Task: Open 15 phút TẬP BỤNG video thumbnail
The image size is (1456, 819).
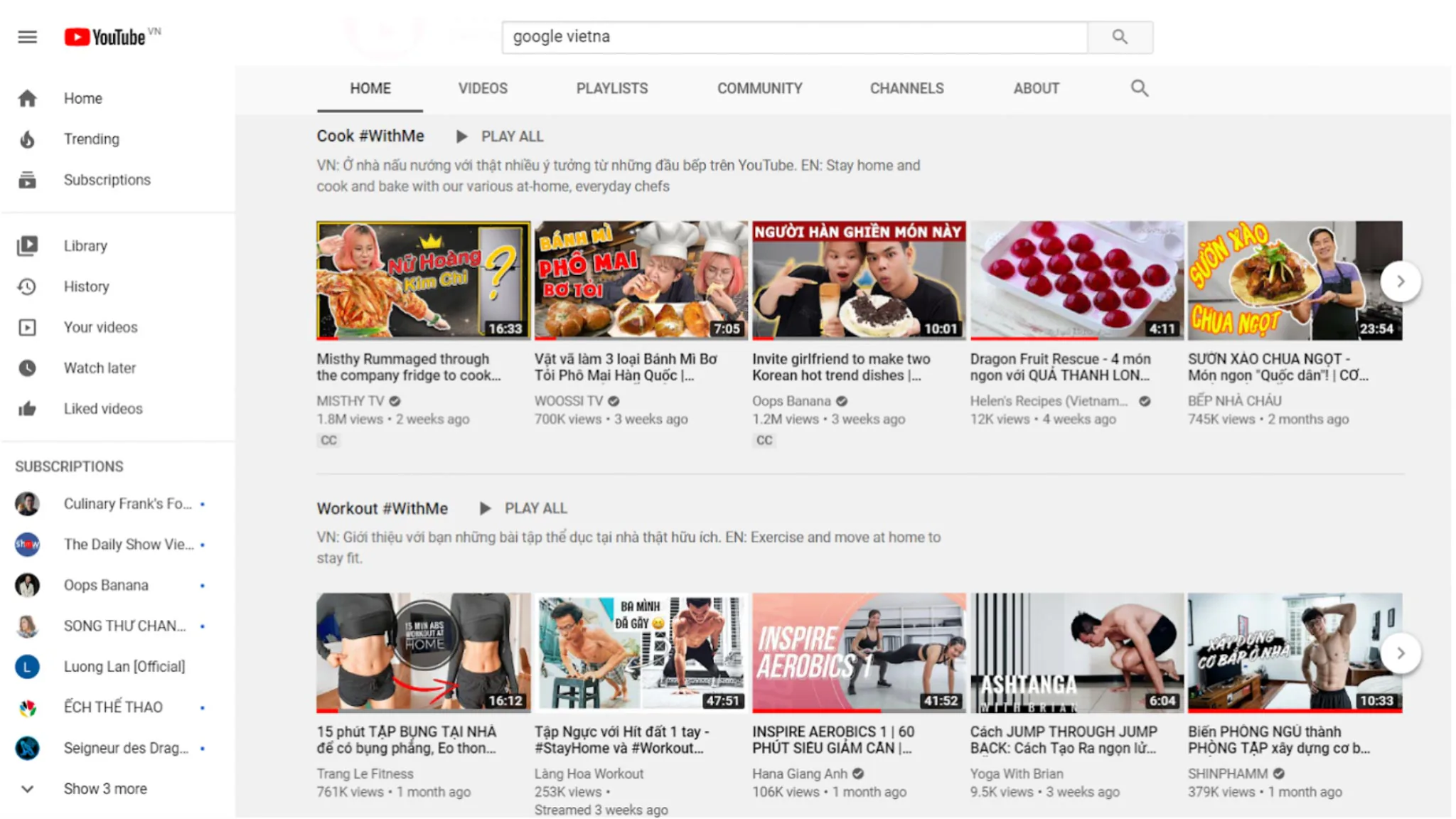Action: pos(423,653)
